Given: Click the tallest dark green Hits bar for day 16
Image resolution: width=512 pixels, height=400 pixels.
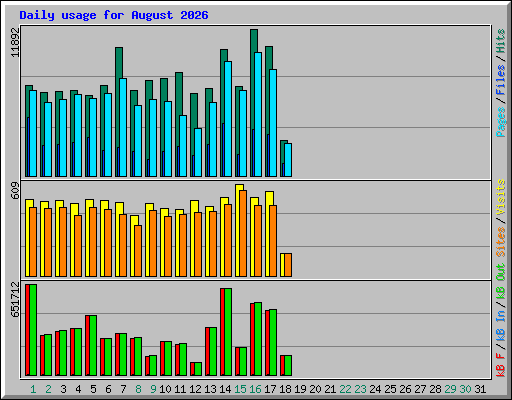Looking at the screenshot, I should click(x=253, y=80).
